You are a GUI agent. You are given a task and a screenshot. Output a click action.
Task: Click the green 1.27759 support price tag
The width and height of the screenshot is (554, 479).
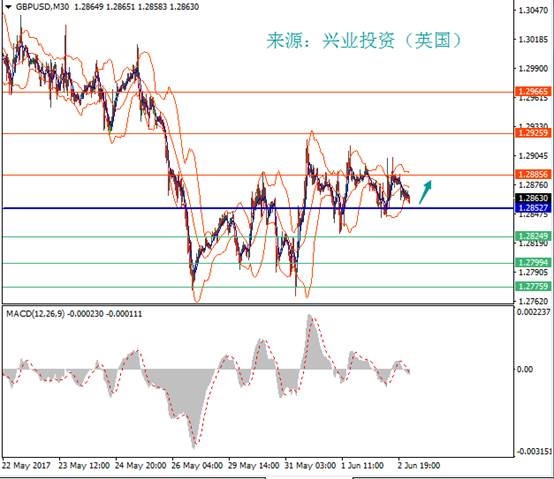pyautogui.click(x=533, y=286)
